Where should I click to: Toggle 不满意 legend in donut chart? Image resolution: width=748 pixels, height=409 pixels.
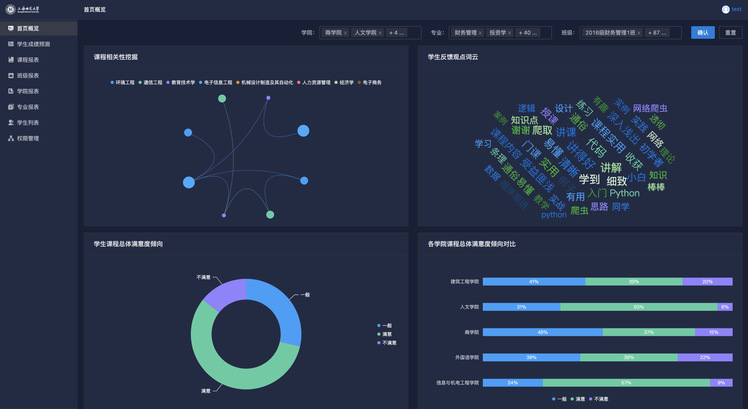click(387, 342)
